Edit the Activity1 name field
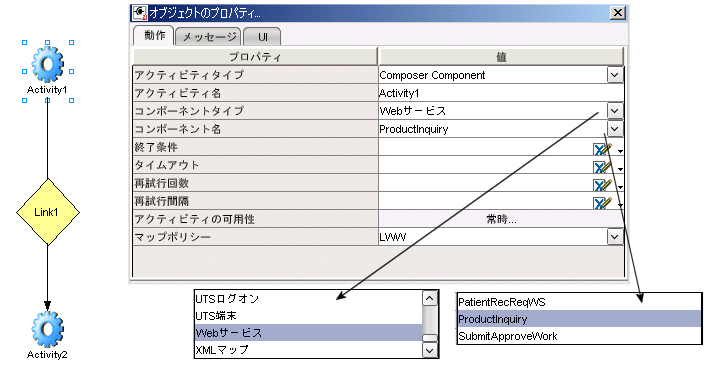Screen dimensions: 704x389 tap(501, 93)
